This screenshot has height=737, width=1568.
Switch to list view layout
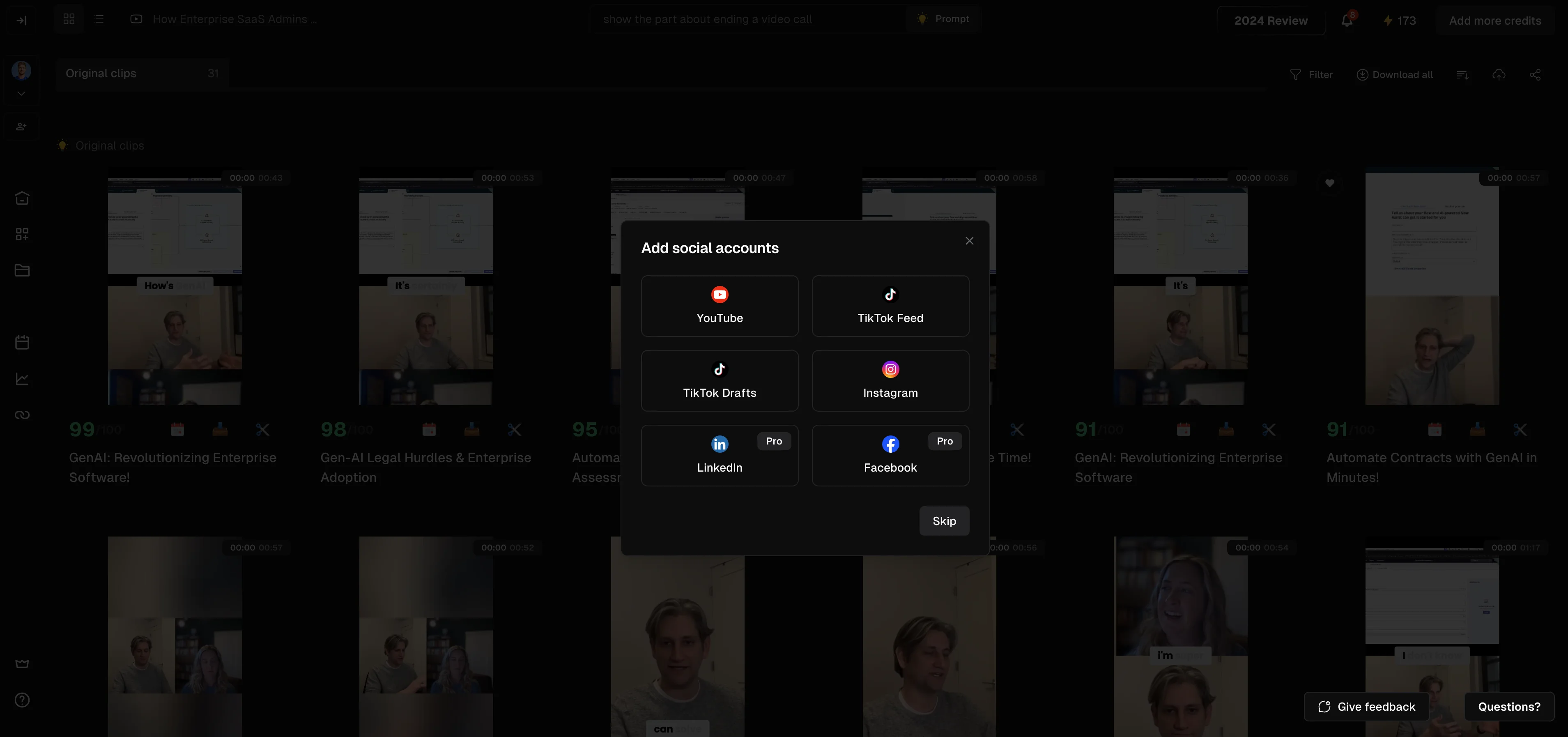pos(99,19)
